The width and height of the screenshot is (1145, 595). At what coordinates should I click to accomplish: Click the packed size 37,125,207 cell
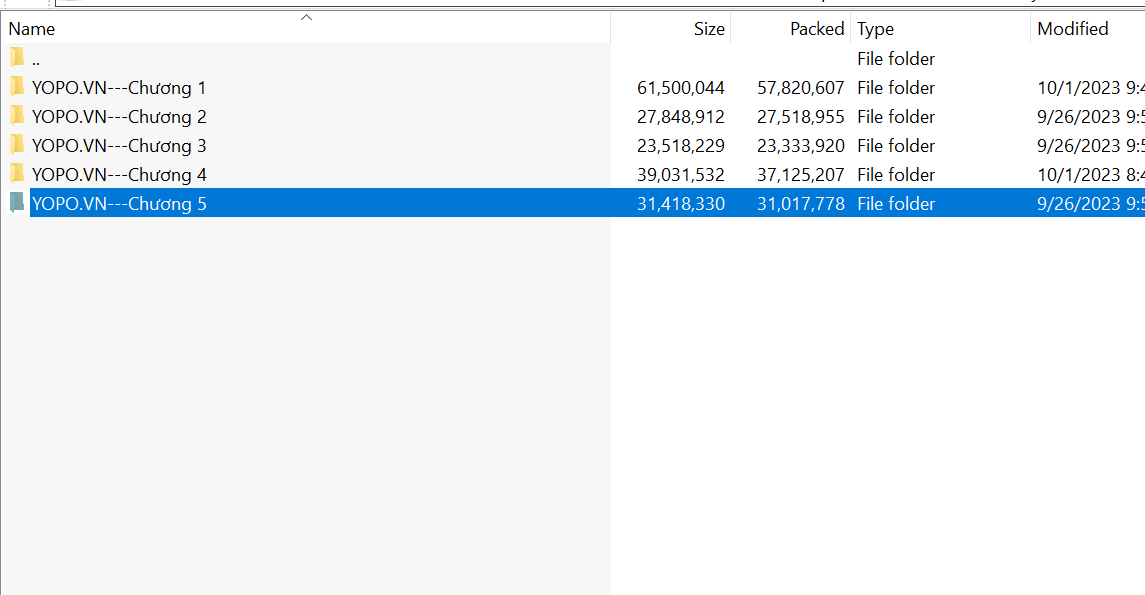pyautogui.click(x=800, y=175)
